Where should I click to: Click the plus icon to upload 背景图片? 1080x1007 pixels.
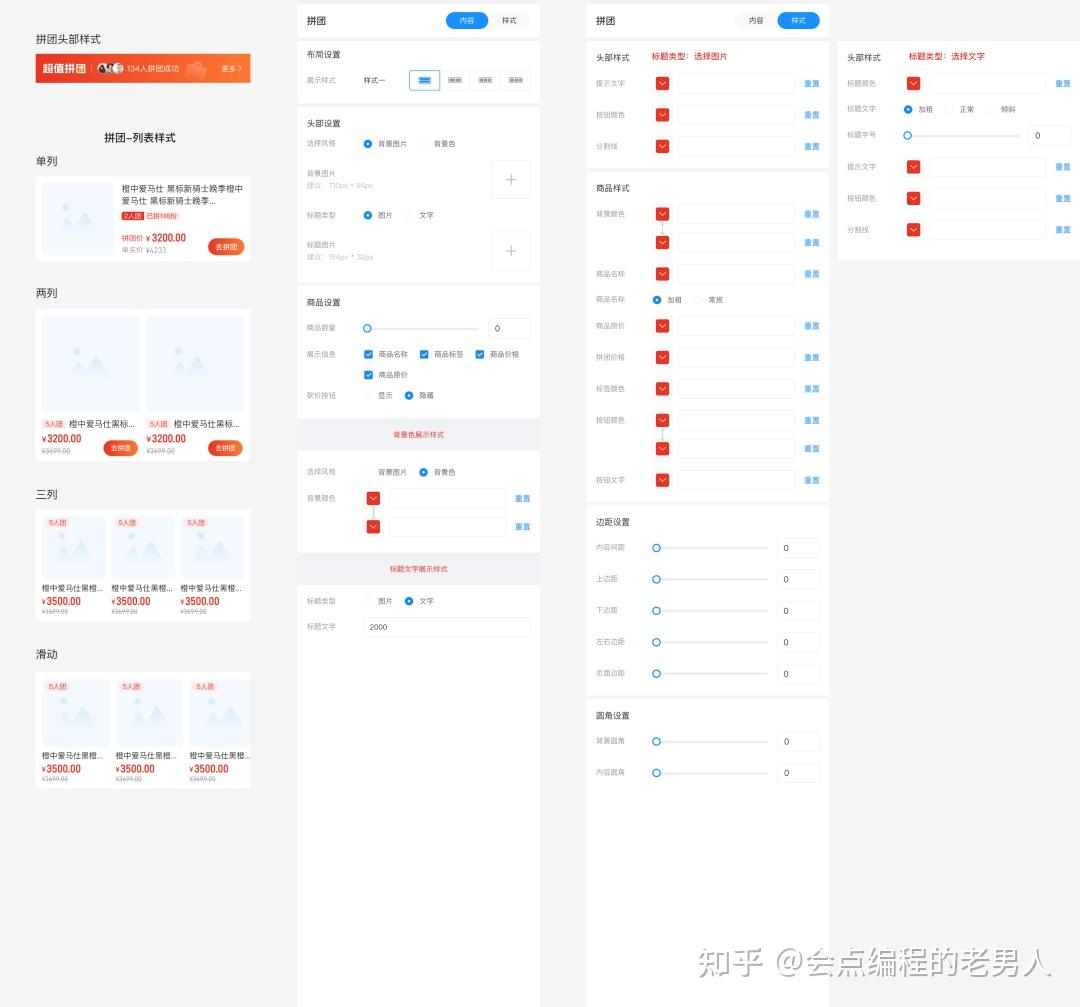(511, 179)
